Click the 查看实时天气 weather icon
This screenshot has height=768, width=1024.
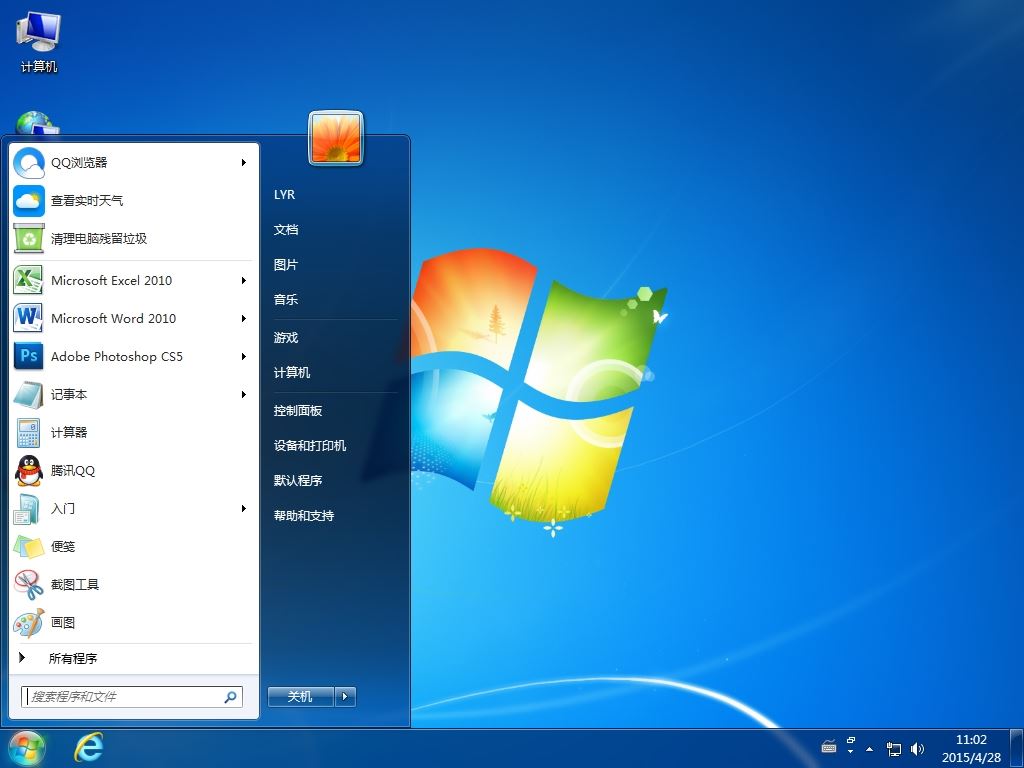point(29,200)
